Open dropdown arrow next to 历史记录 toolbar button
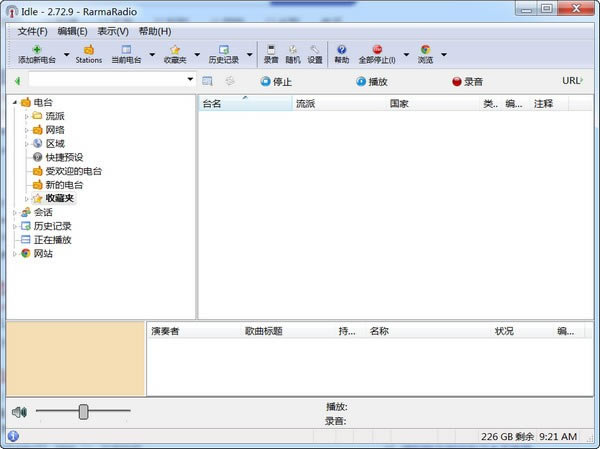Screen dimensions: 600x449 pyautogui.click(x=249, y=54)
